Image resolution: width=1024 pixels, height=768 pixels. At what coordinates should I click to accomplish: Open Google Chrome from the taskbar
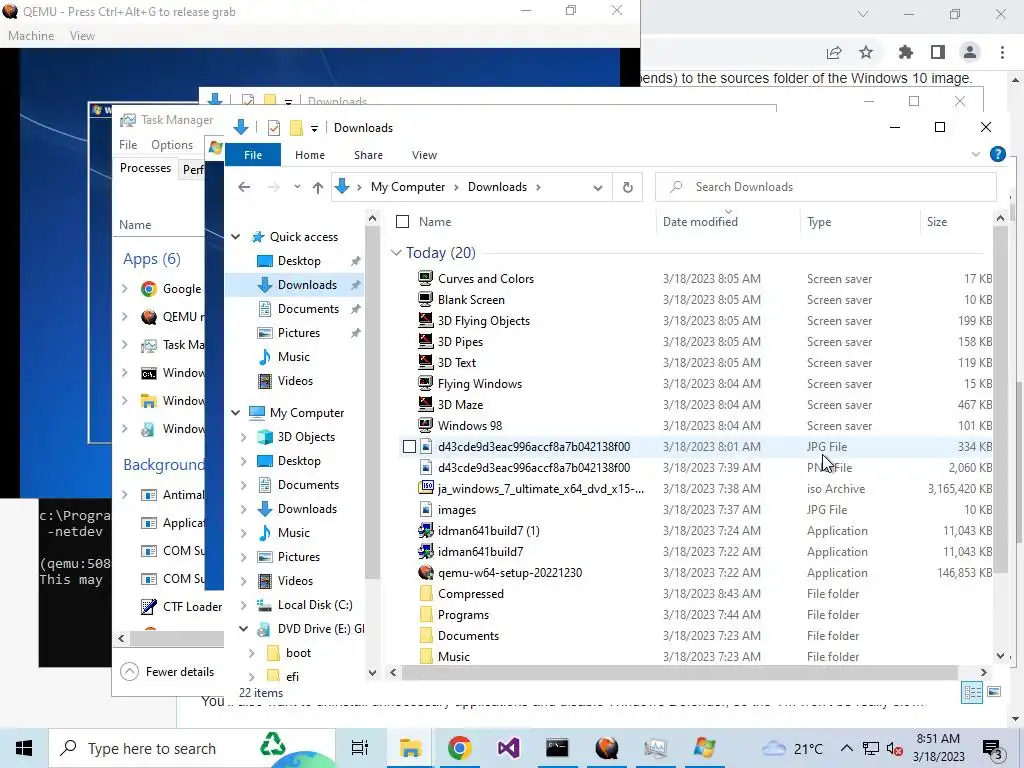click(460, 748)
